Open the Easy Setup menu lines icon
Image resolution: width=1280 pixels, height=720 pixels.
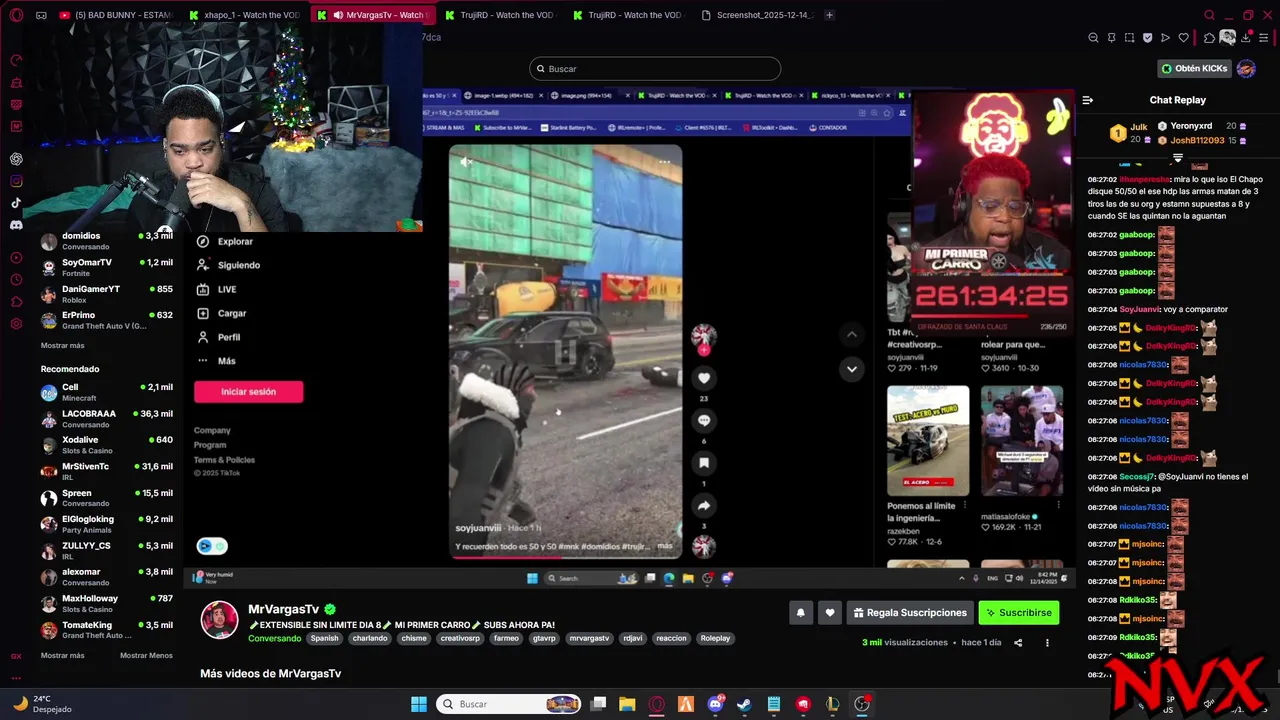[x=1264, y=38]
